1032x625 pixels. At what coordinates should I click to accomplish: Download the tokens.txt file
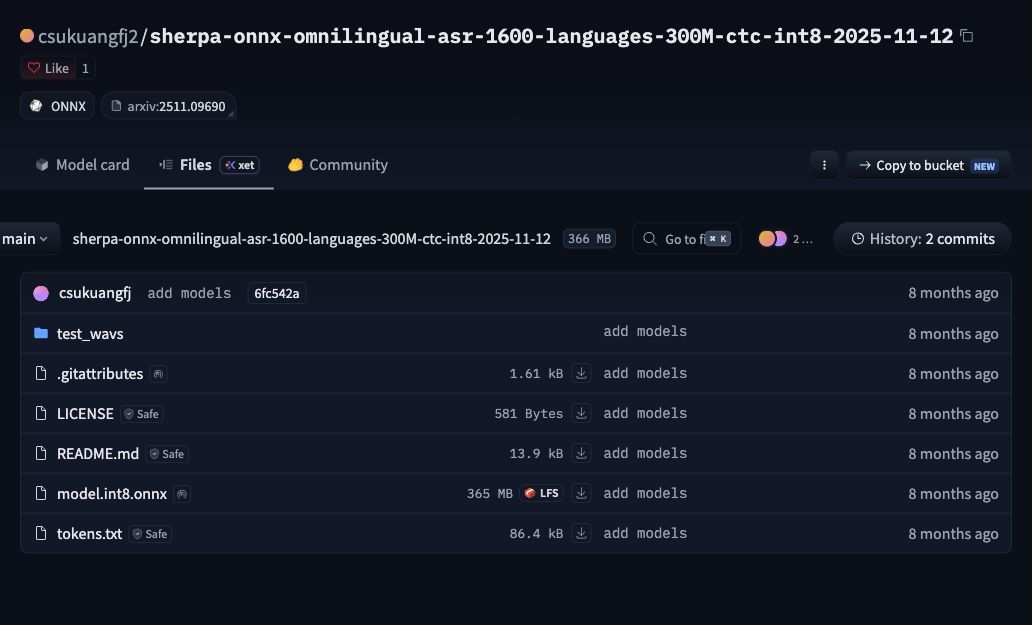pos(581,534)
